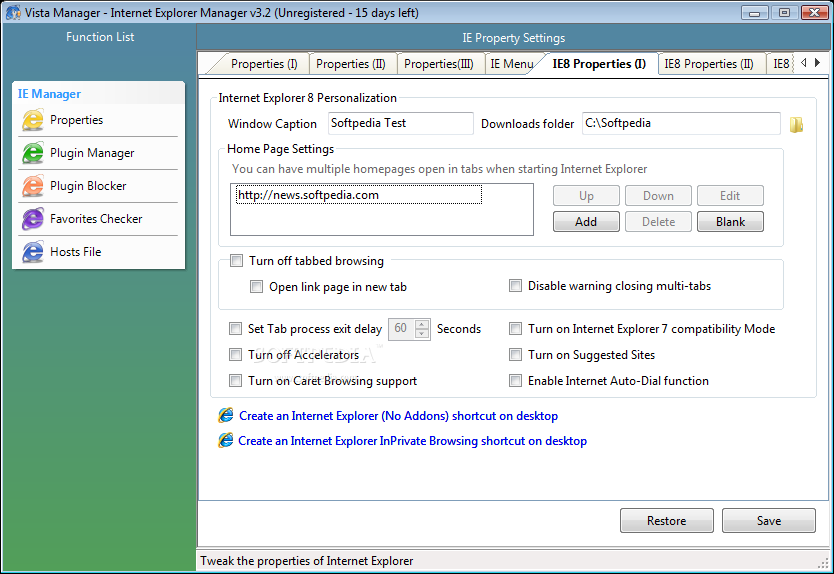Toggle Disable warning closing multi-tabs
This screenshot has height=574, width=834.
pyautogui.click(x=515, y=286)
